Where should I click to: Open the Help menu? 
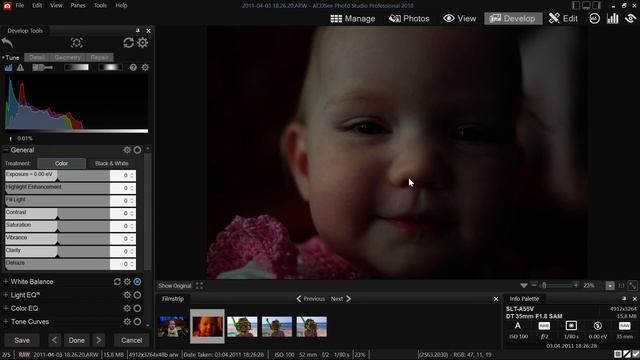coord(121,5)
